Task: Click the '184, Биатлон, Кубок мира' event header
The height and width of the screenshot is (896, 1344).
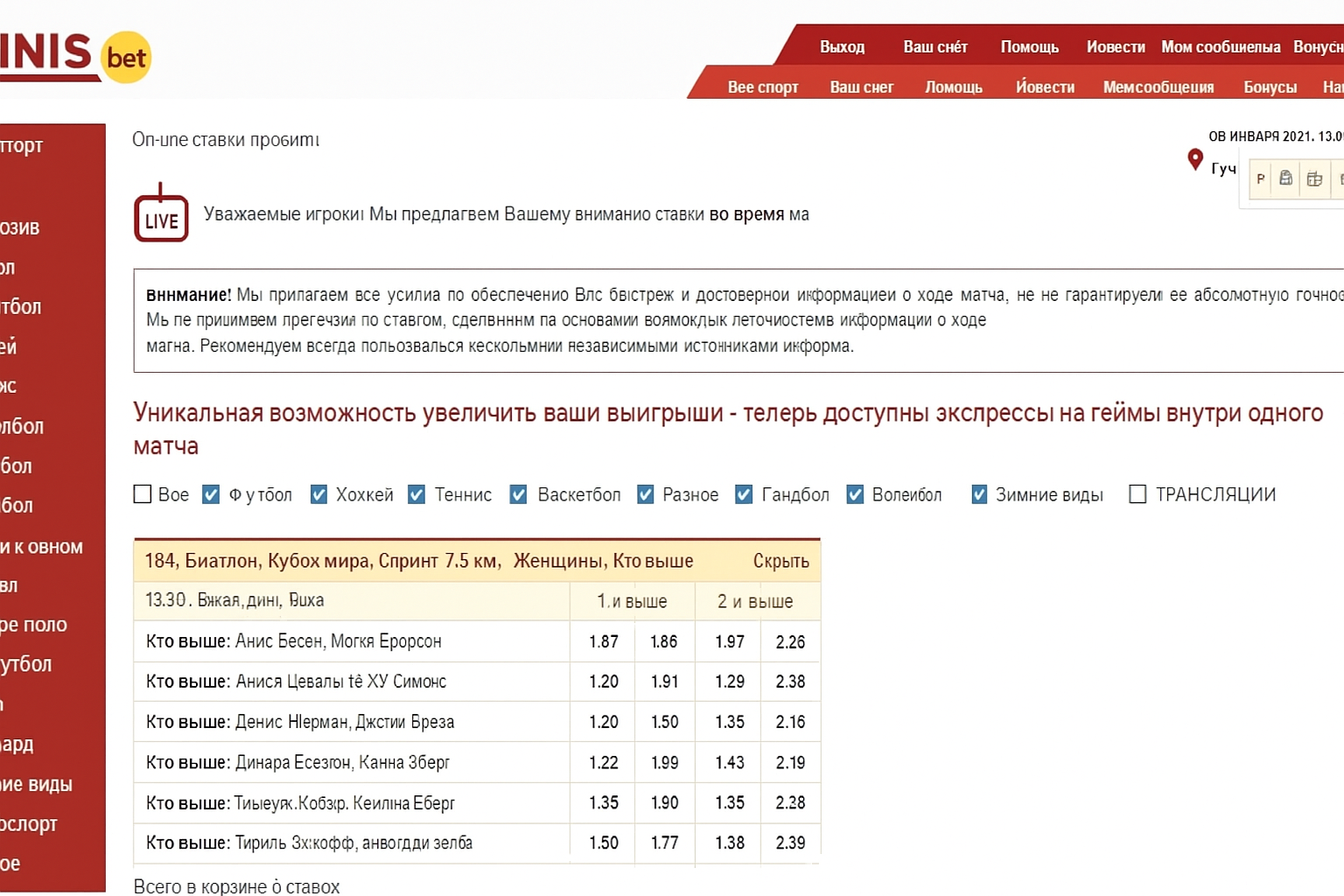Action: pyautogui.click(x=418, y=561)
